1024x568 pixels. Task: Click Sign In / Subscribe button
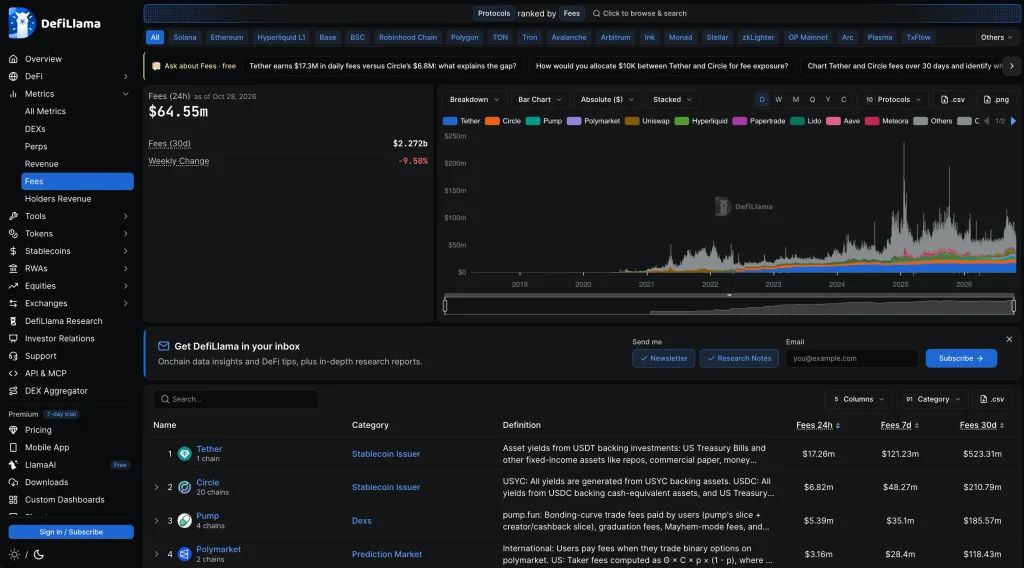tap(71, 532)
